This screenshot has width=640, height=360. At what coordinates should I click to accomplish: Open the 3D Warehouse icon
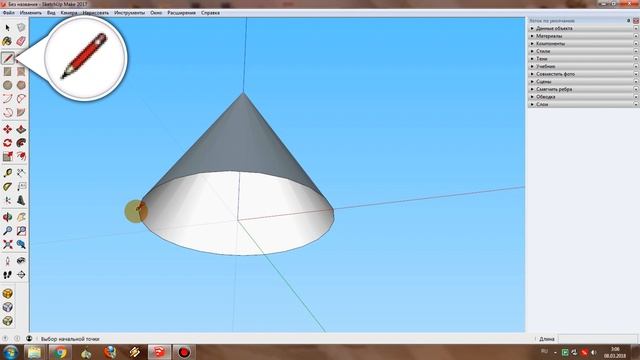7,293
